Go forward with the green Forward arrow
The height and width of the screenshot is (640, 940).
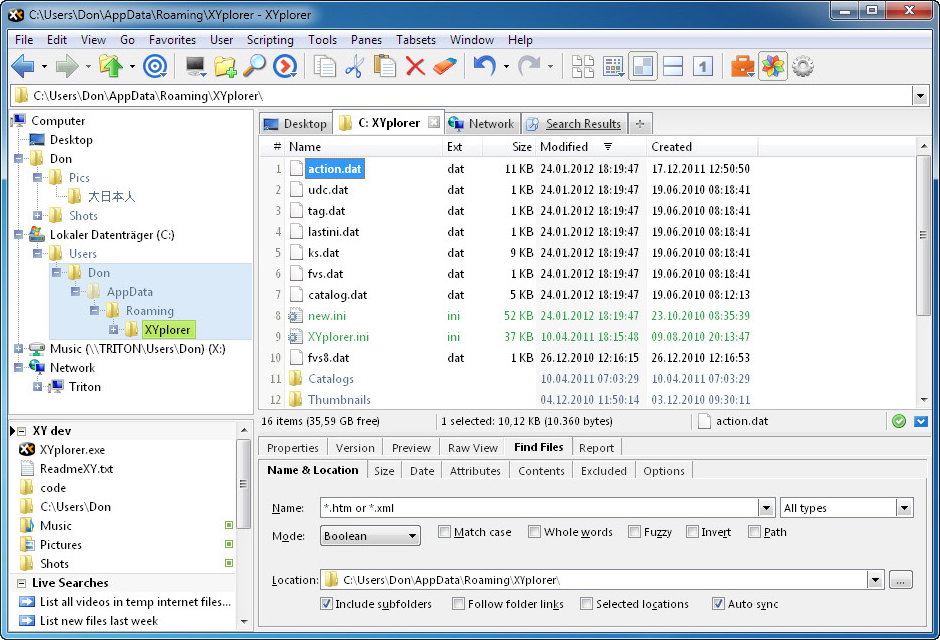coord(67,66)
